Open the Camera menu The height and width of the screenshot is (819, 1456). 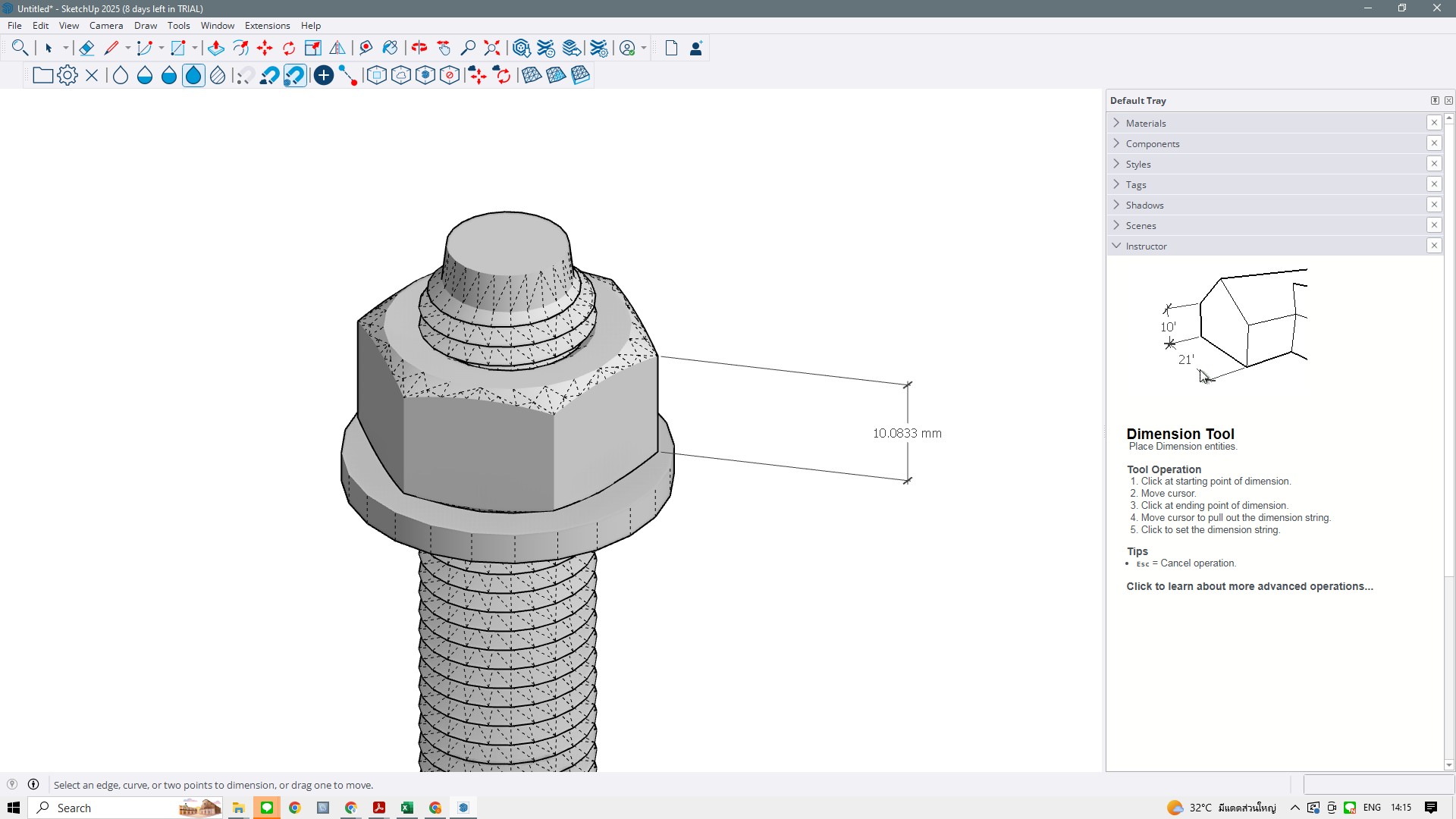pos(105,26)
